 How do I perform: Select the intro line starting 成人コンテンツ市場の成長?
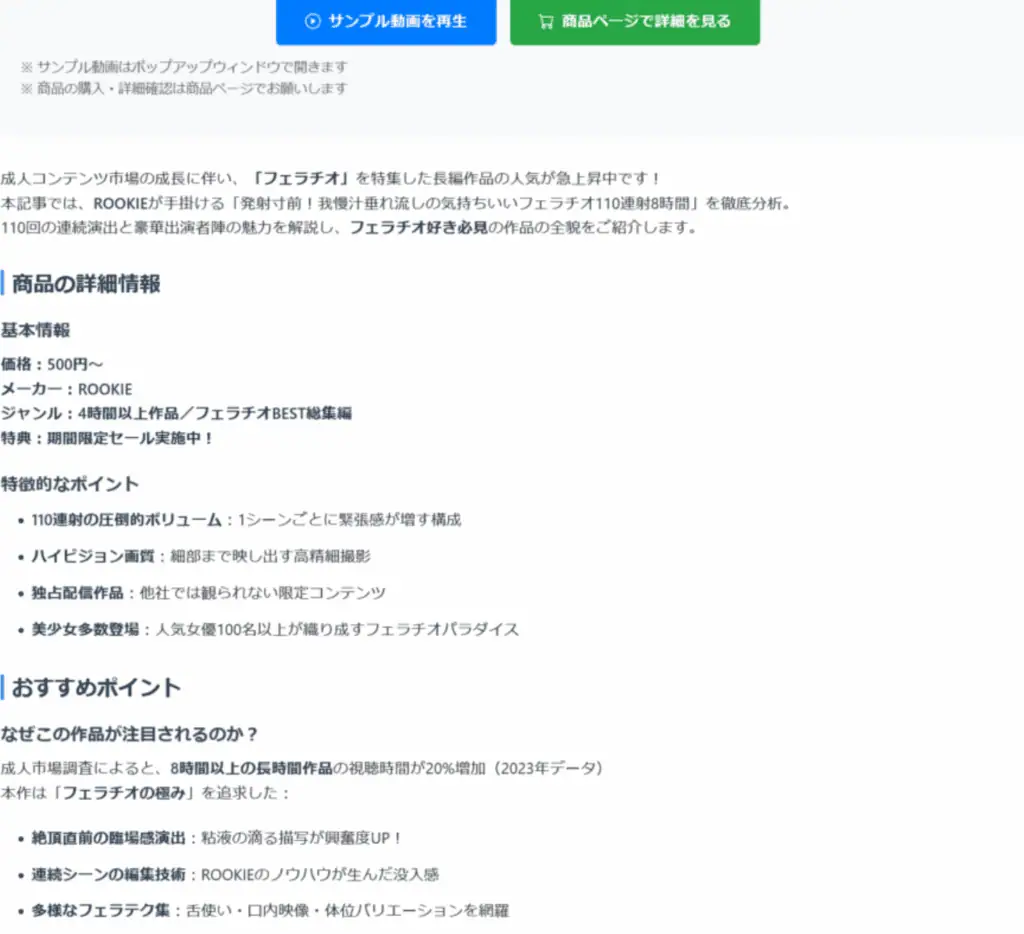(331, 178)
